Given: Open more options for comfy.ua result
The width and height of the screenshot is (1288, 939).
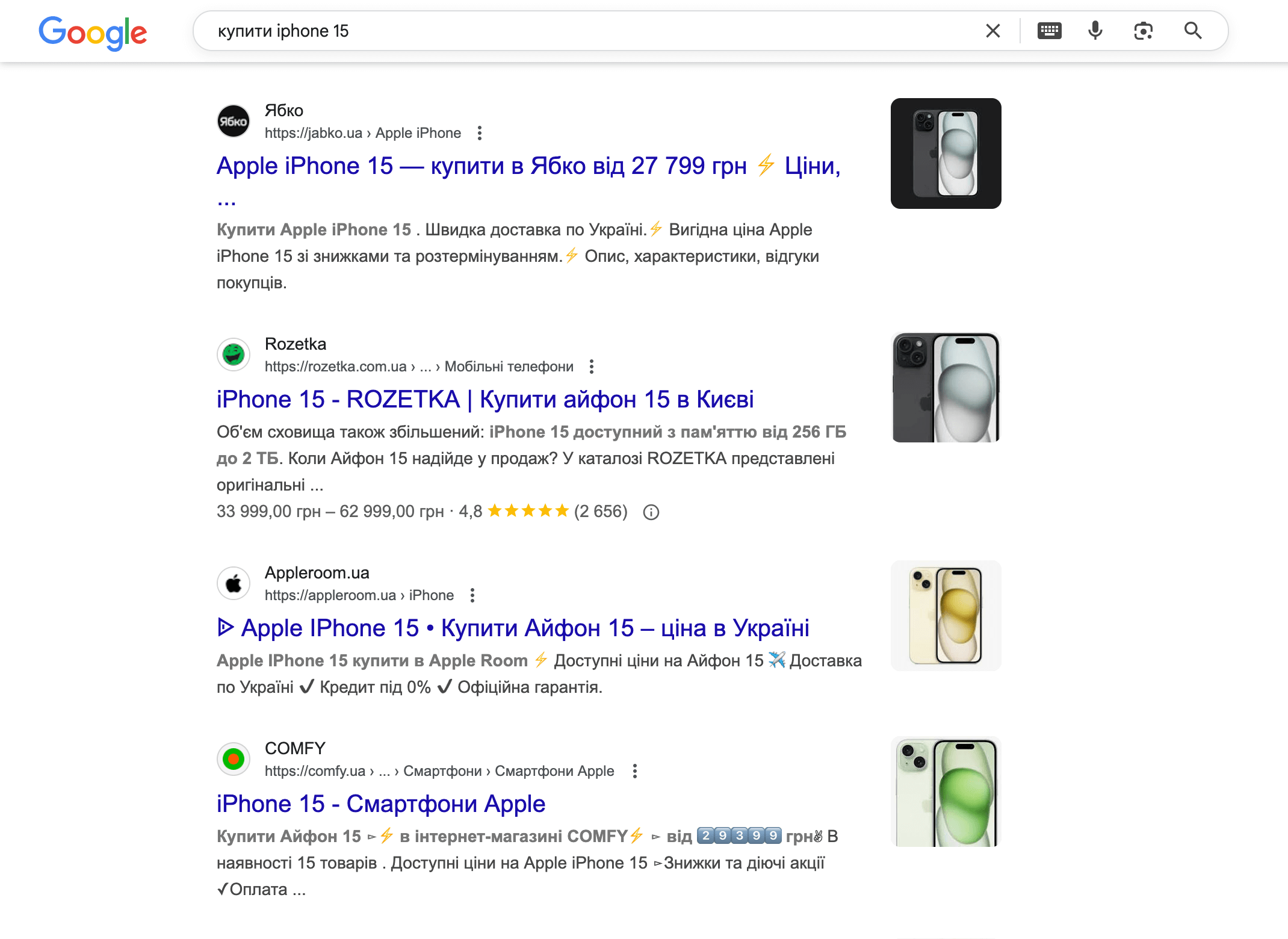Looking at the screenshot, I should point(635,771).
